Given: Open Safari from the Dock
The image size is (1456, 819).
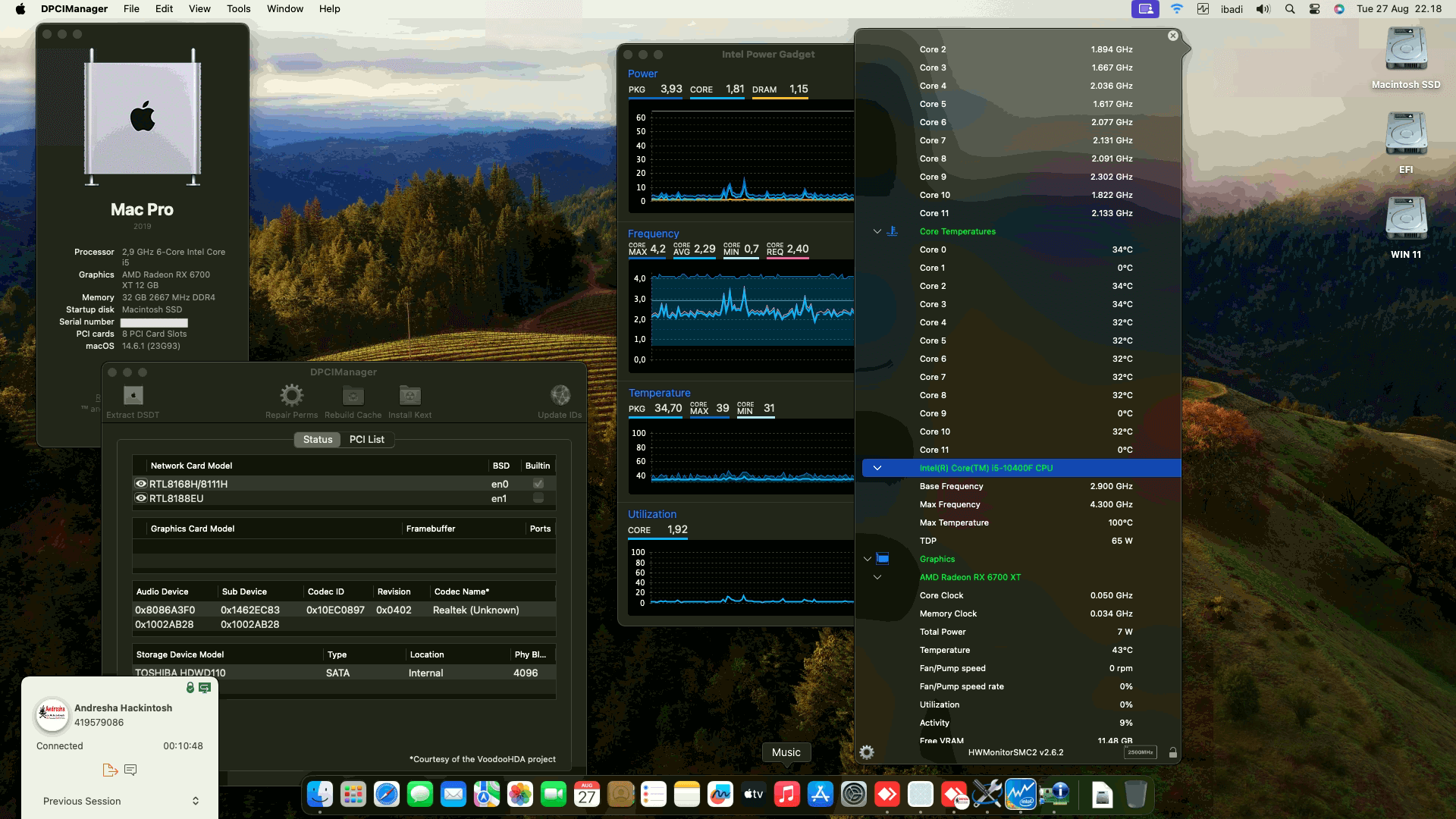Looking at the screenshot, I should click(x=387, y=794).
